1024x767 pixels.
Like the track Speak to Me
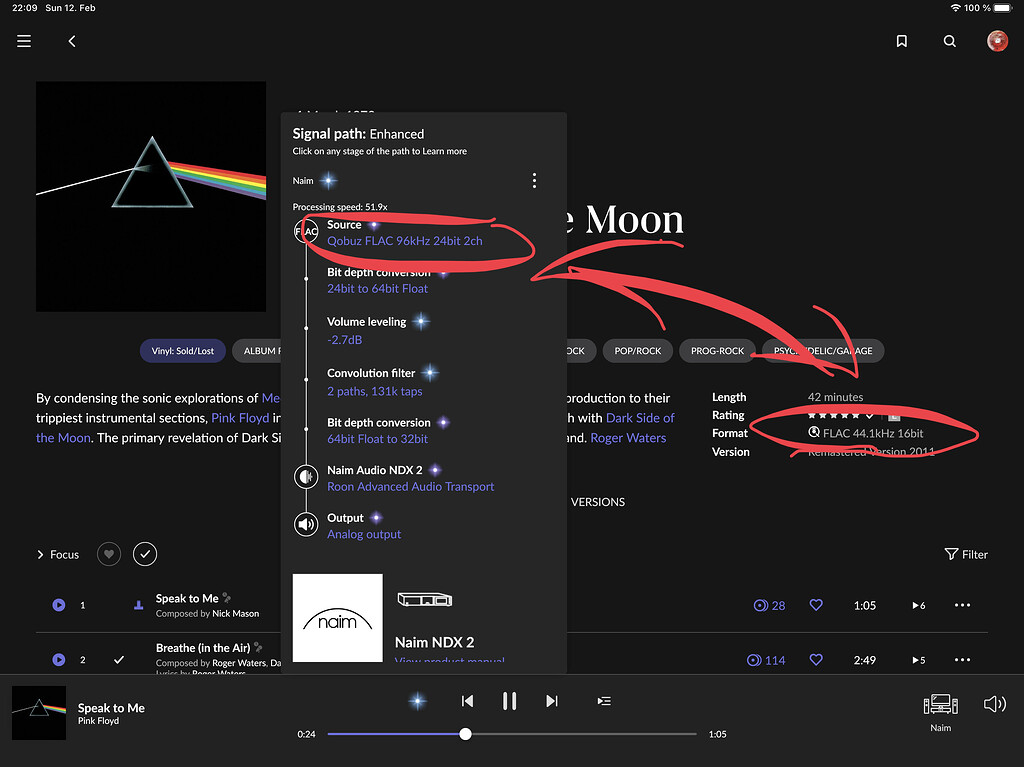coord(816,604)
